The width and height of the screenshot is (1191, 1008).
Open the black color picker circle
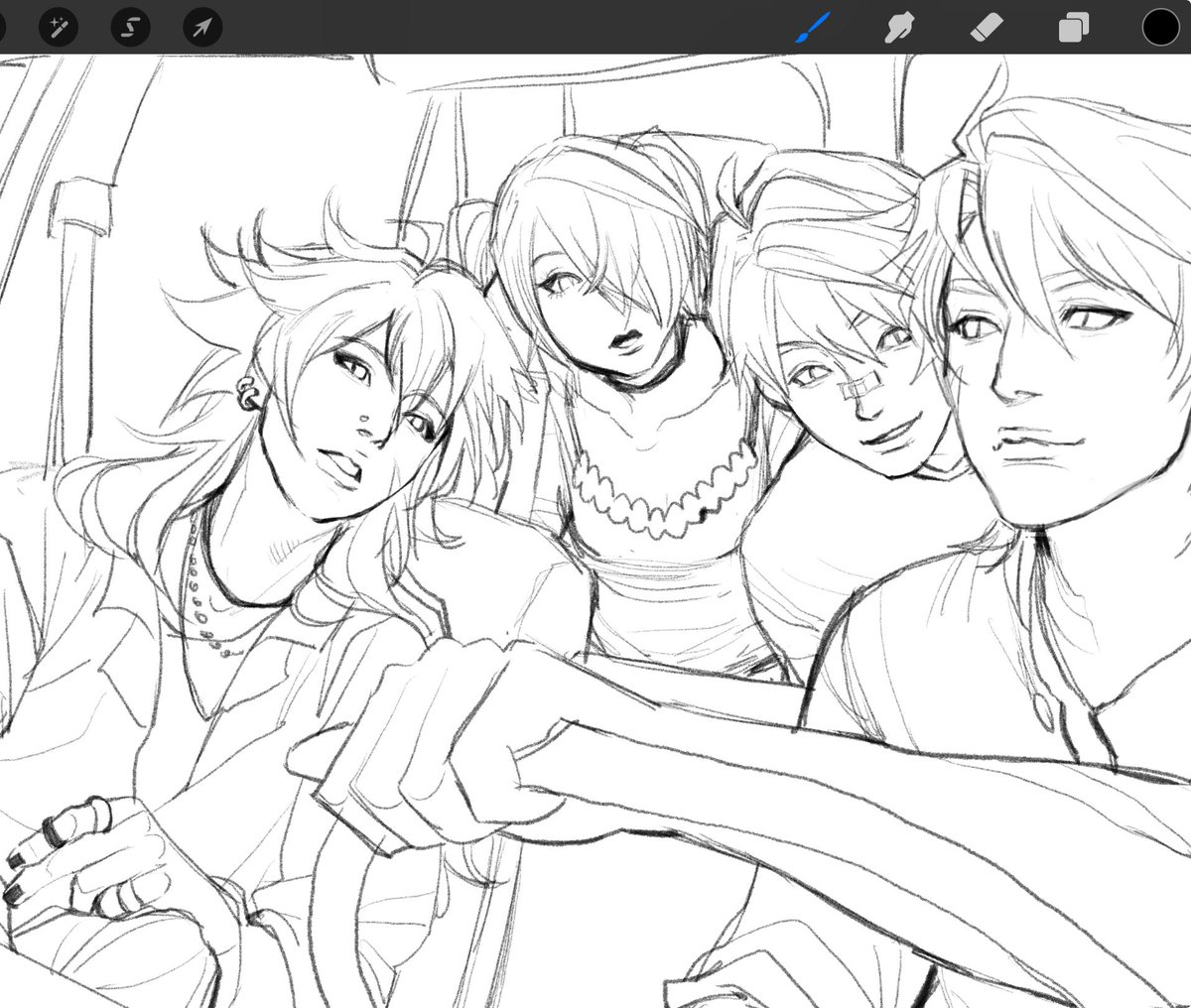coord(1159,28)
